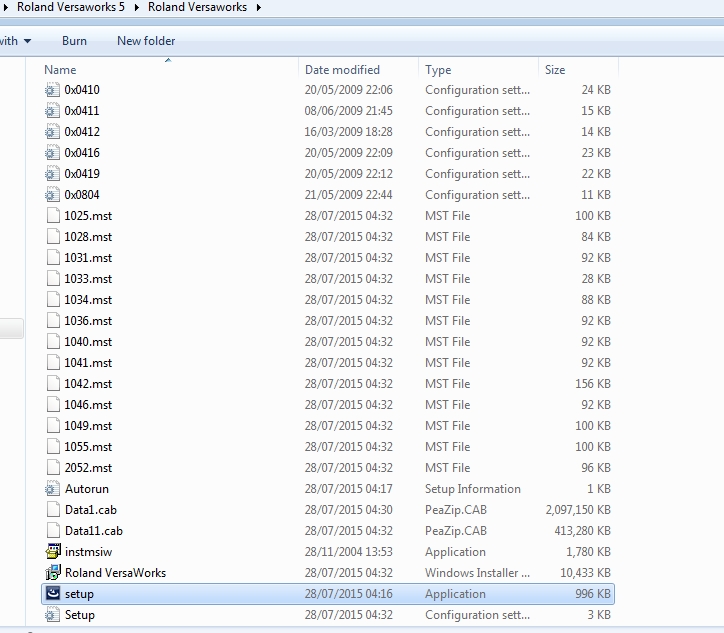The image size is (724, 633).
Task: Select the 0x0410 configuration file icon
Action: (x=53, y=90)
